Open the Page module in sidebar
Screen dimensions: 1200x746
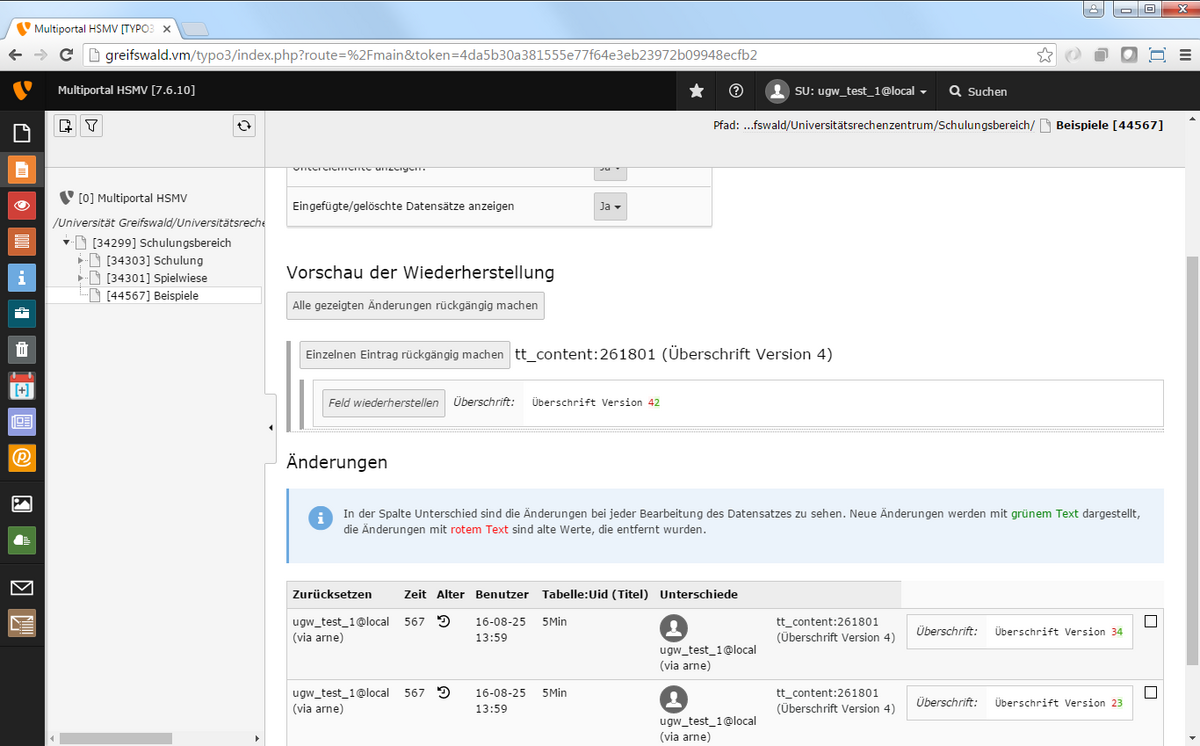[22, 169]
